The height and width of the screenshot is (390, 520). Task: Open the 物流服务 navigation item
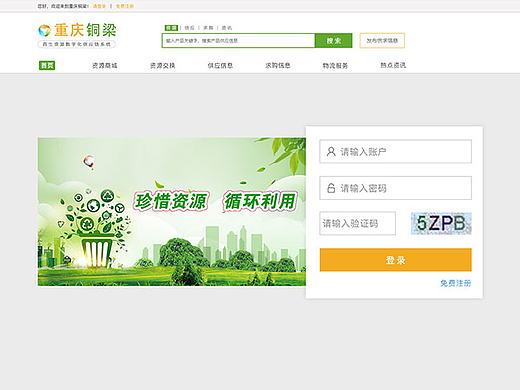point(335,66)
